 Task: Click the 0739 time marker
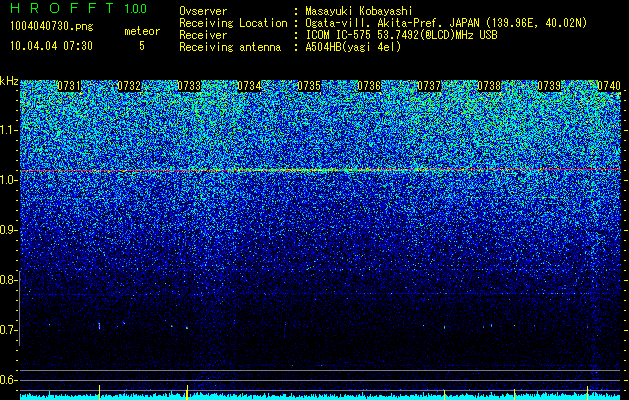coord(549,86)
